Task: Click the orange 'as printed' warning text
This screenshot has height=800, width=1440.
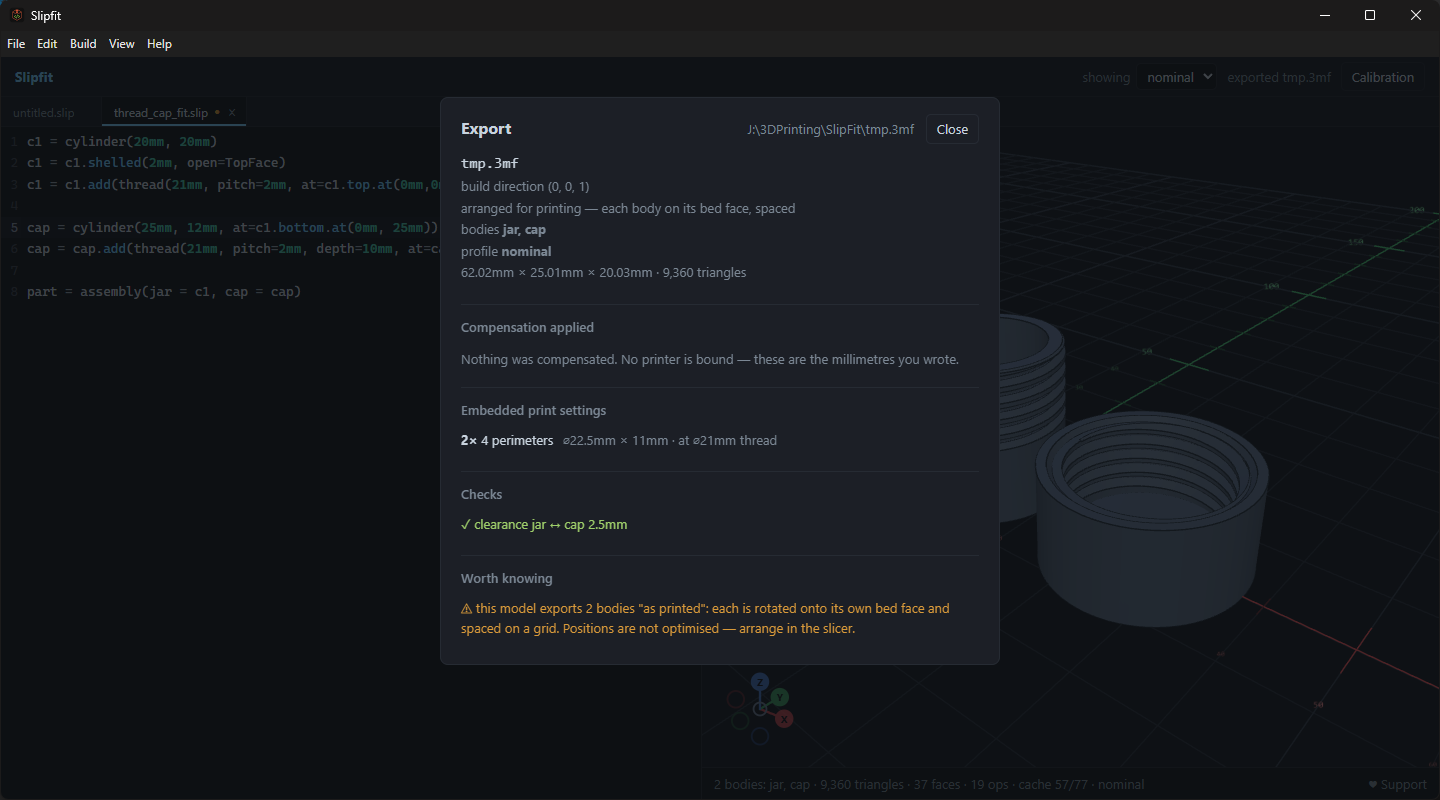Action: [705, 619]
